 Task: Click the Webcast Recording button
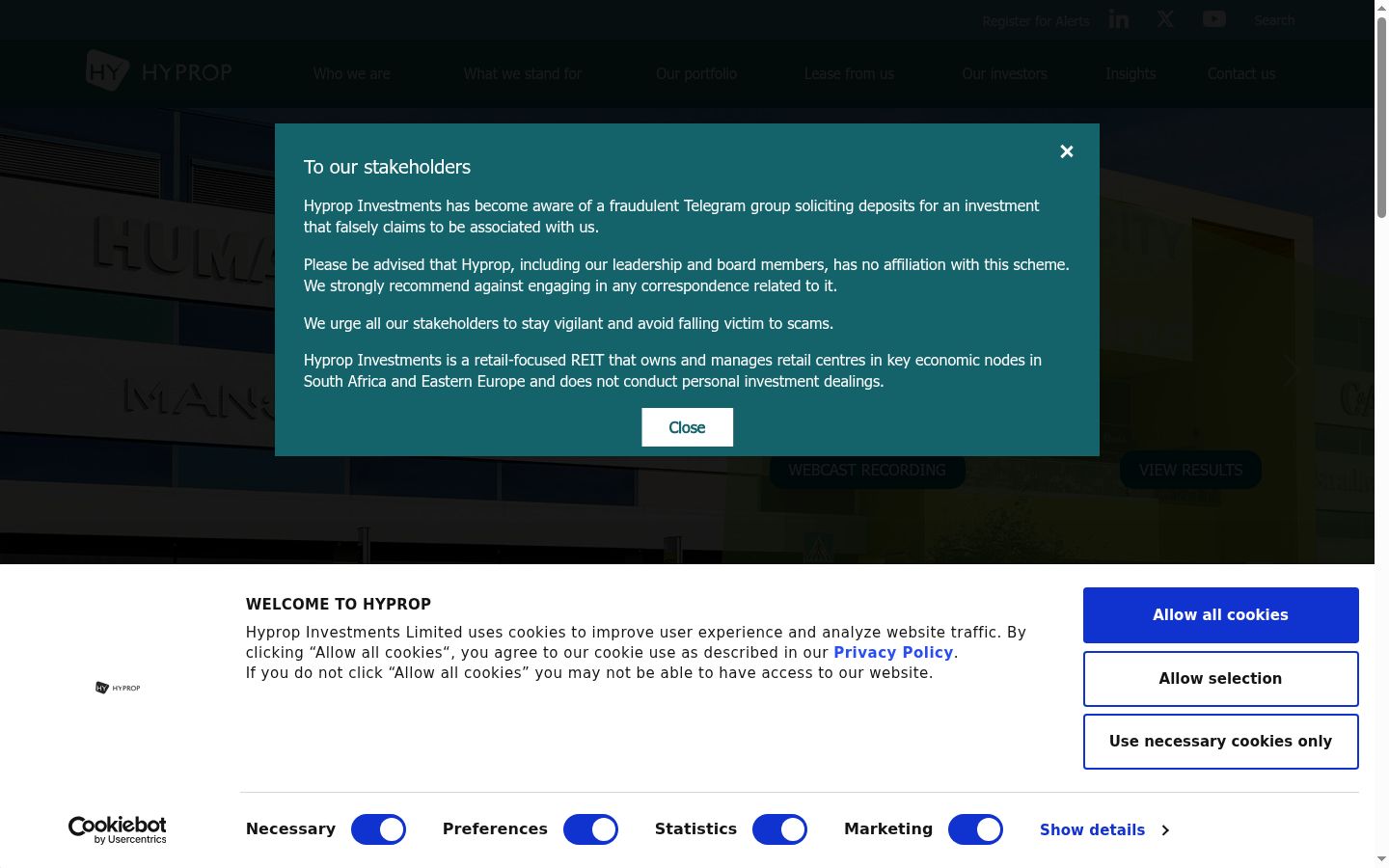pos(867,470)
